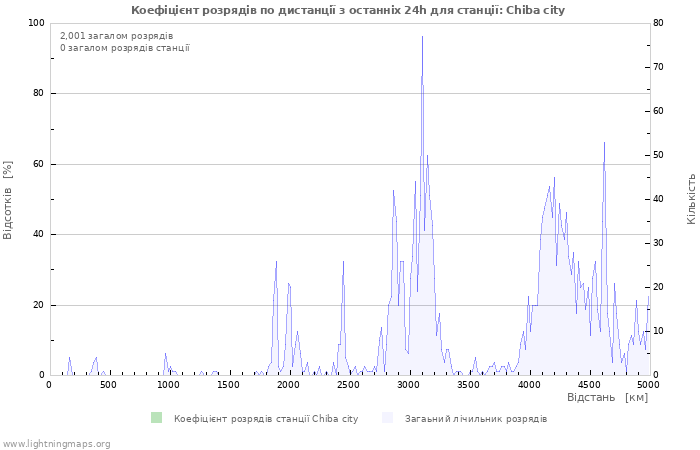The image size is (700, 450).
Task: Click the tallest peak near 3100 km
Action: click(422, 37)
